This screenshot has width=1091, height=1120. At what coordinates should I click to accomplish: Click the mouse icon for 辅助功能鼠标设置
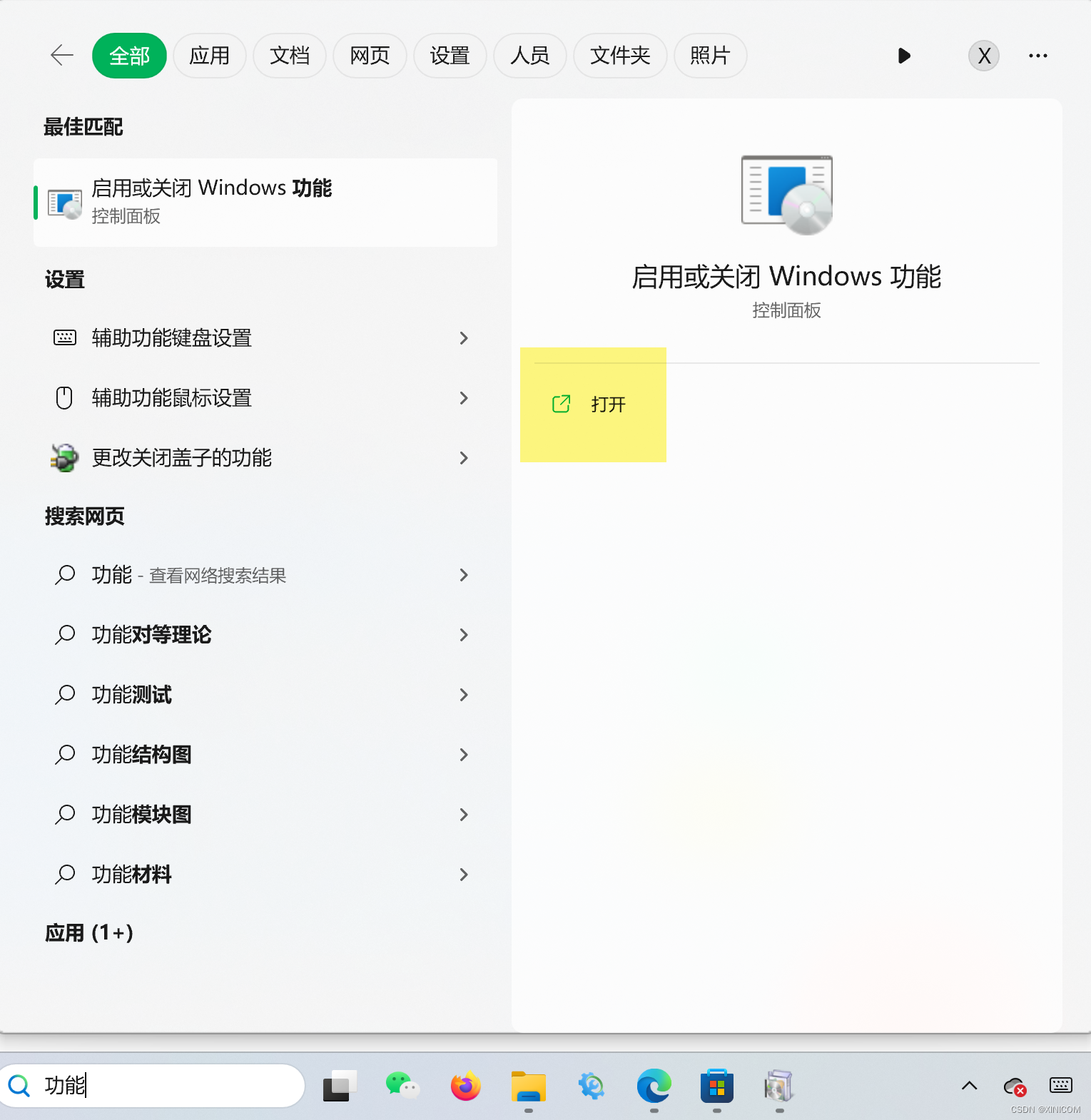tap(64, 398)
